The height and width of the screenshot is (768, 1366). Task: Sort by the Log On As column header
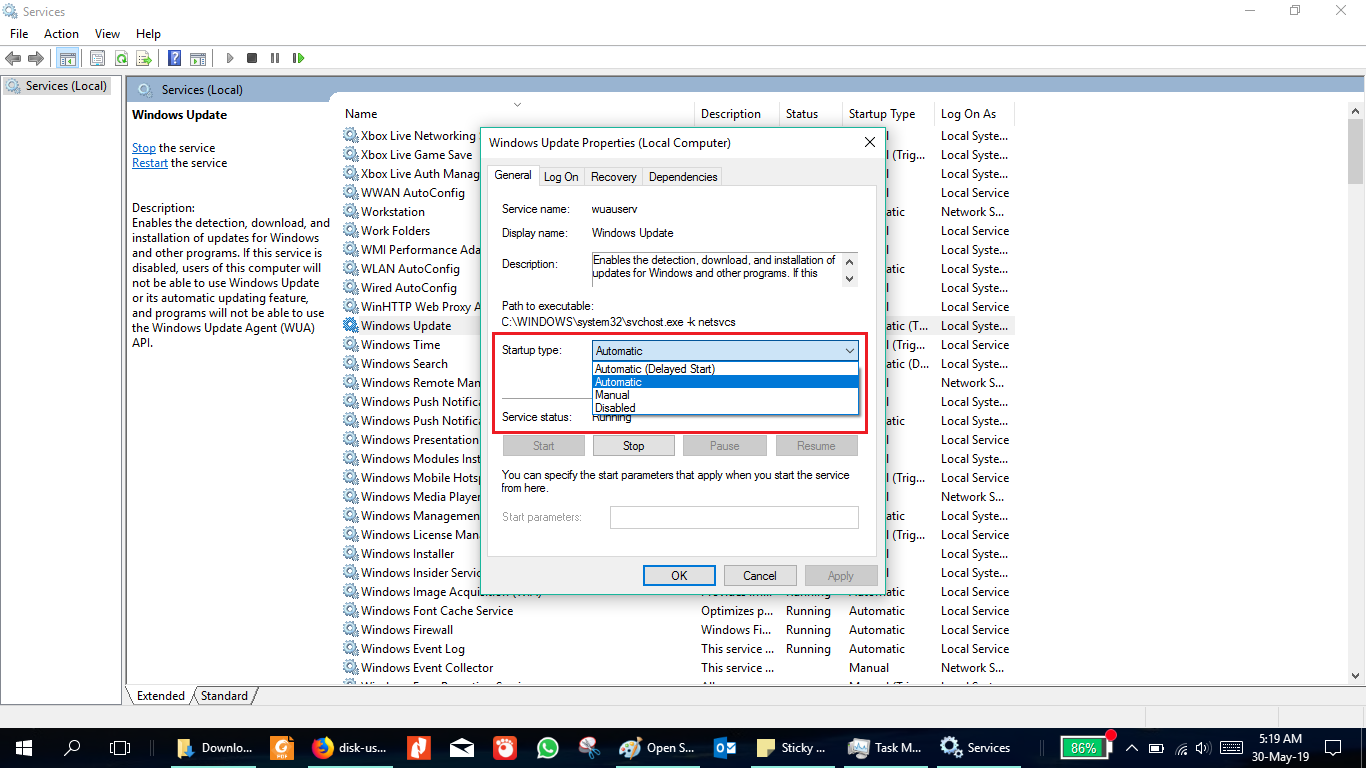pyautogui.click(x=975, y=114)
